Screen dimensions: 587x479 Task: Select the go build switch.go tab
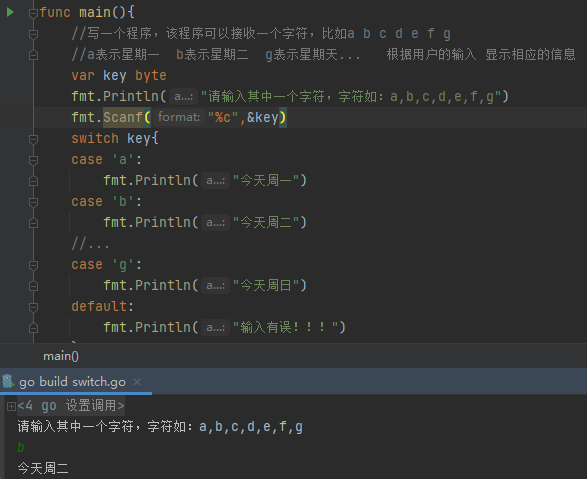pyautogui.click(x=72, y=382)
